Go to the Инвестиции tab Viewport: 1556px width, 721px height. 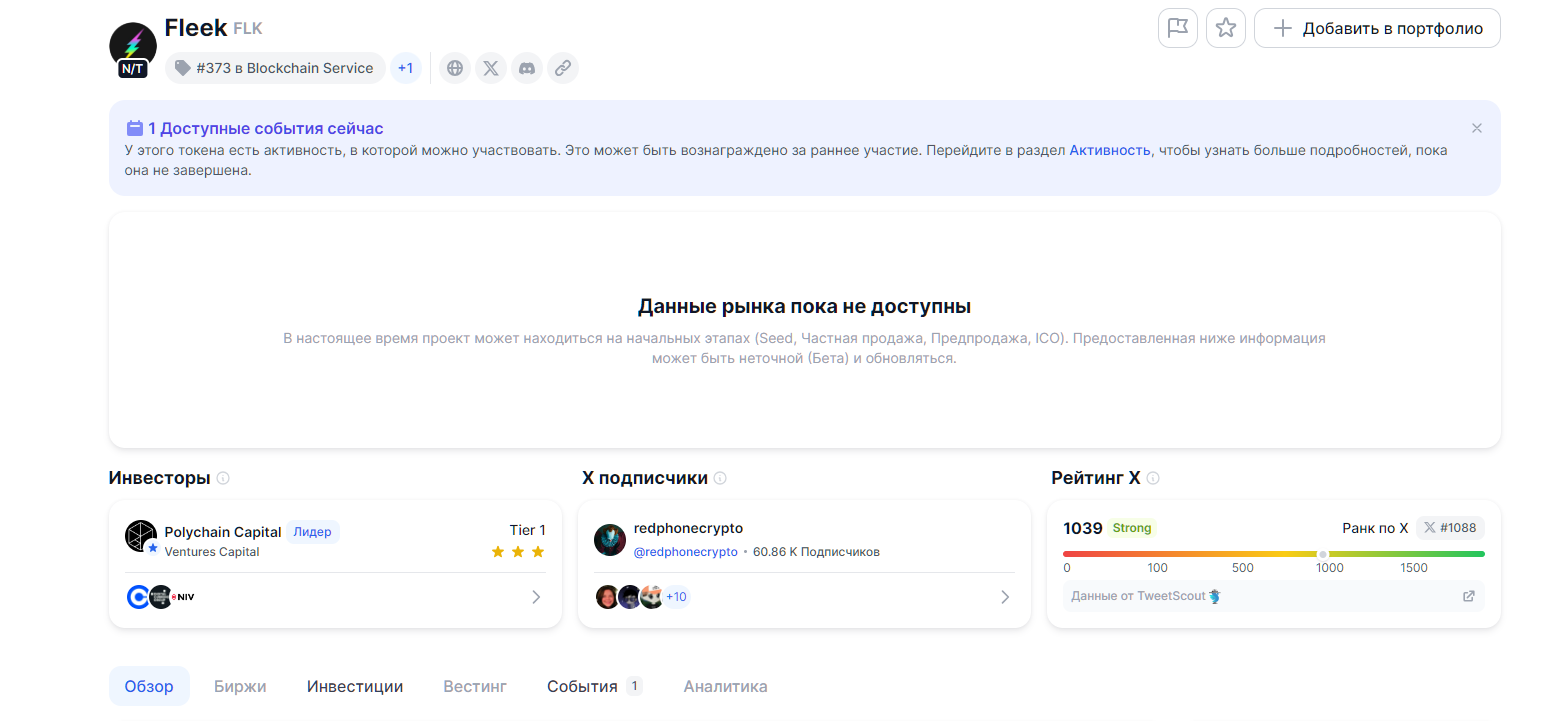coord(355,686)
